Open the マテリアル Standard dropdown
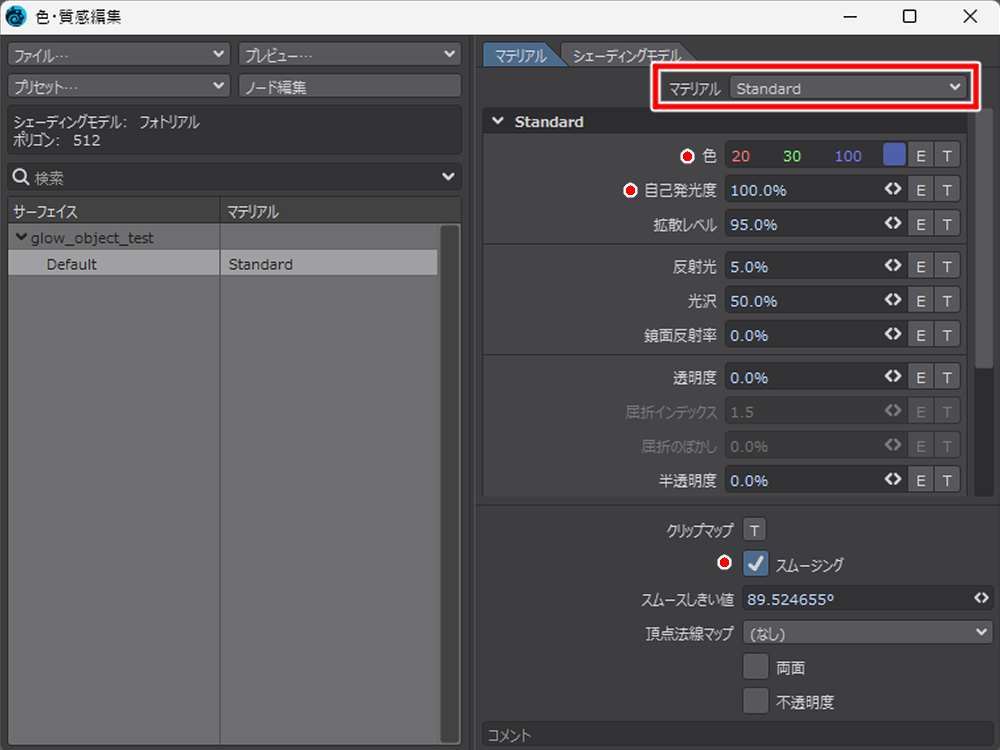 tap(847, 88)
